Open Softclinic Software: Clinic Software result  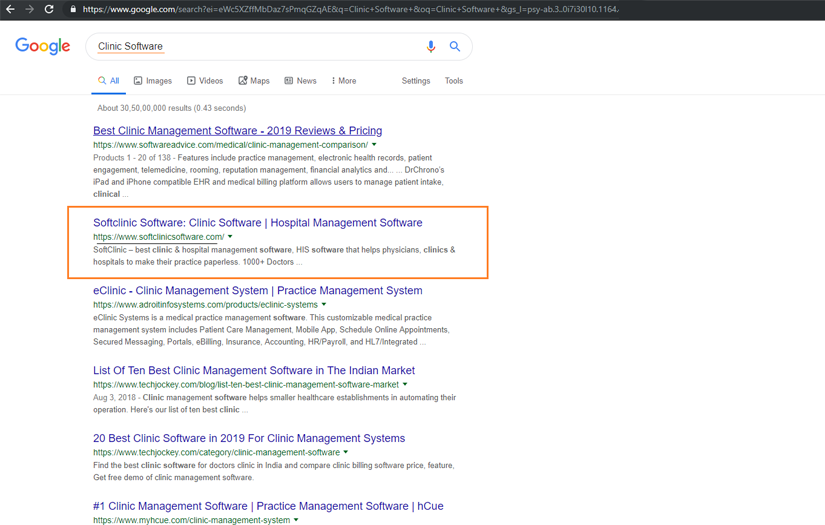[257, 223]
